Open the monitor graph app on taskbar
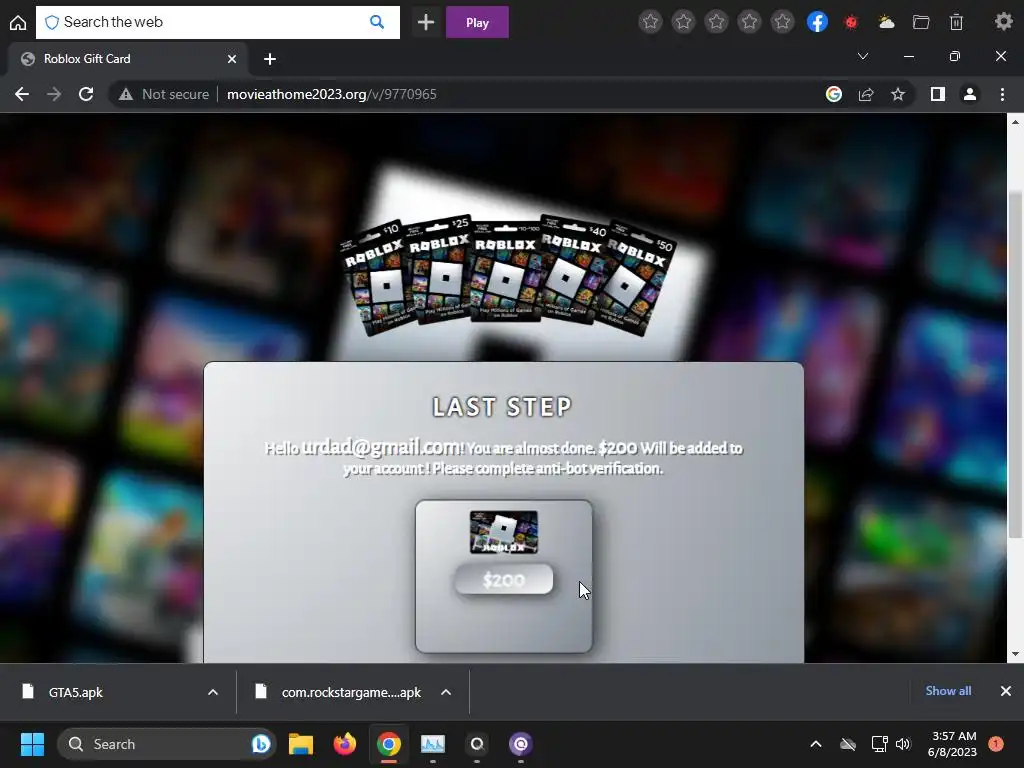 pos(432,744)
